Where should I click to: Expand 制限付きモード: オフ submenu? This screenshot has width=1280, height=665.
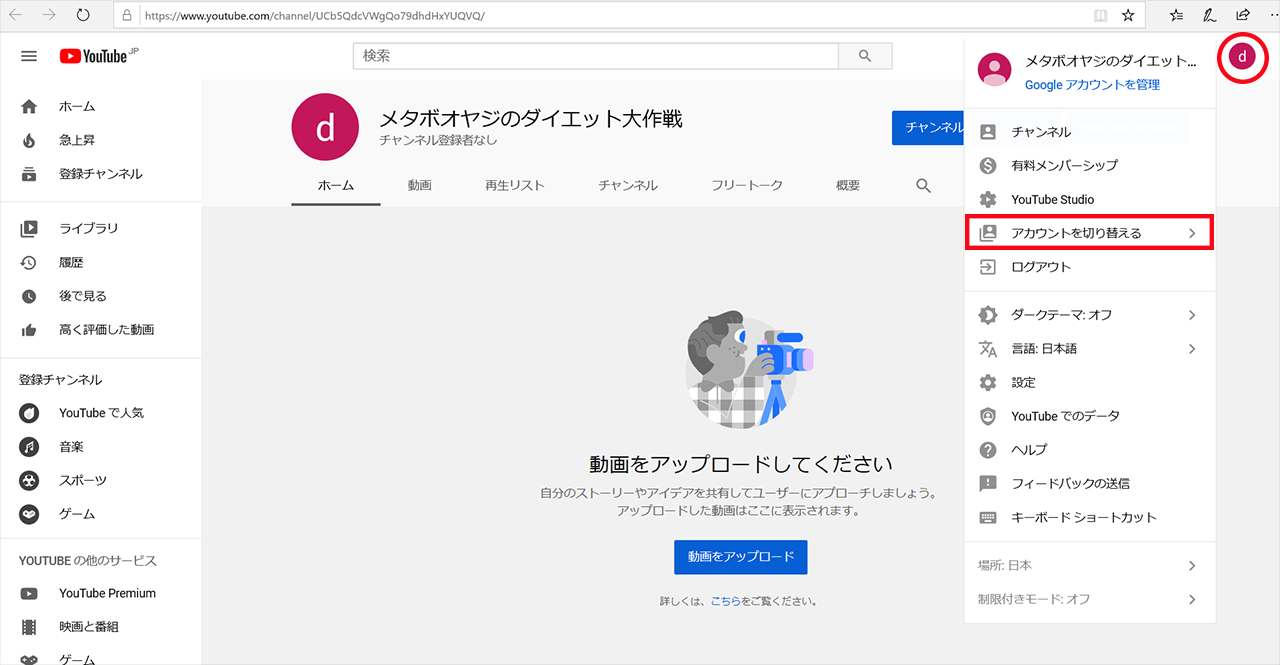point(1090,599)
